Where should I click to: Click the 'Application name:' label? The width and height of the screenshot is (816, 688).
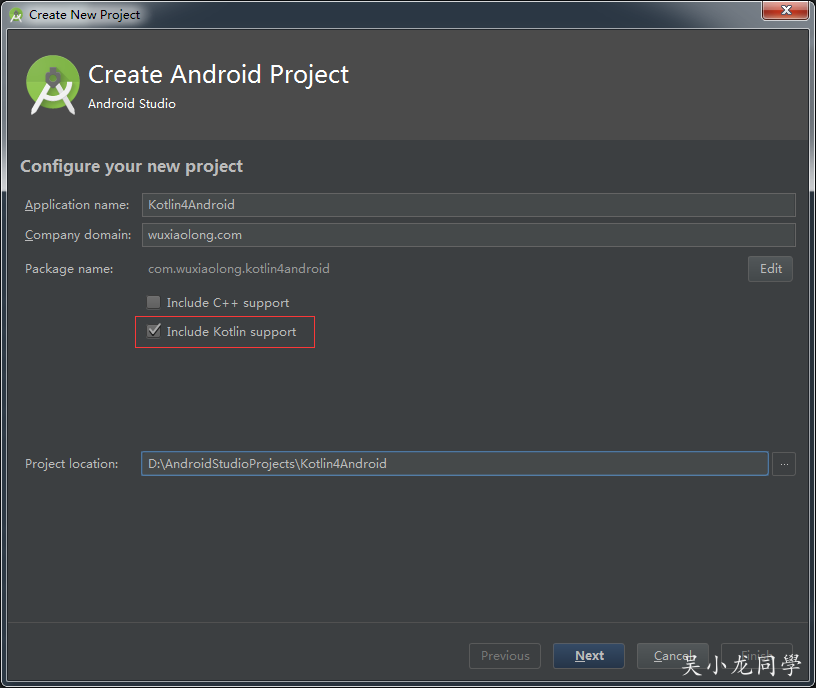point(77,205)
